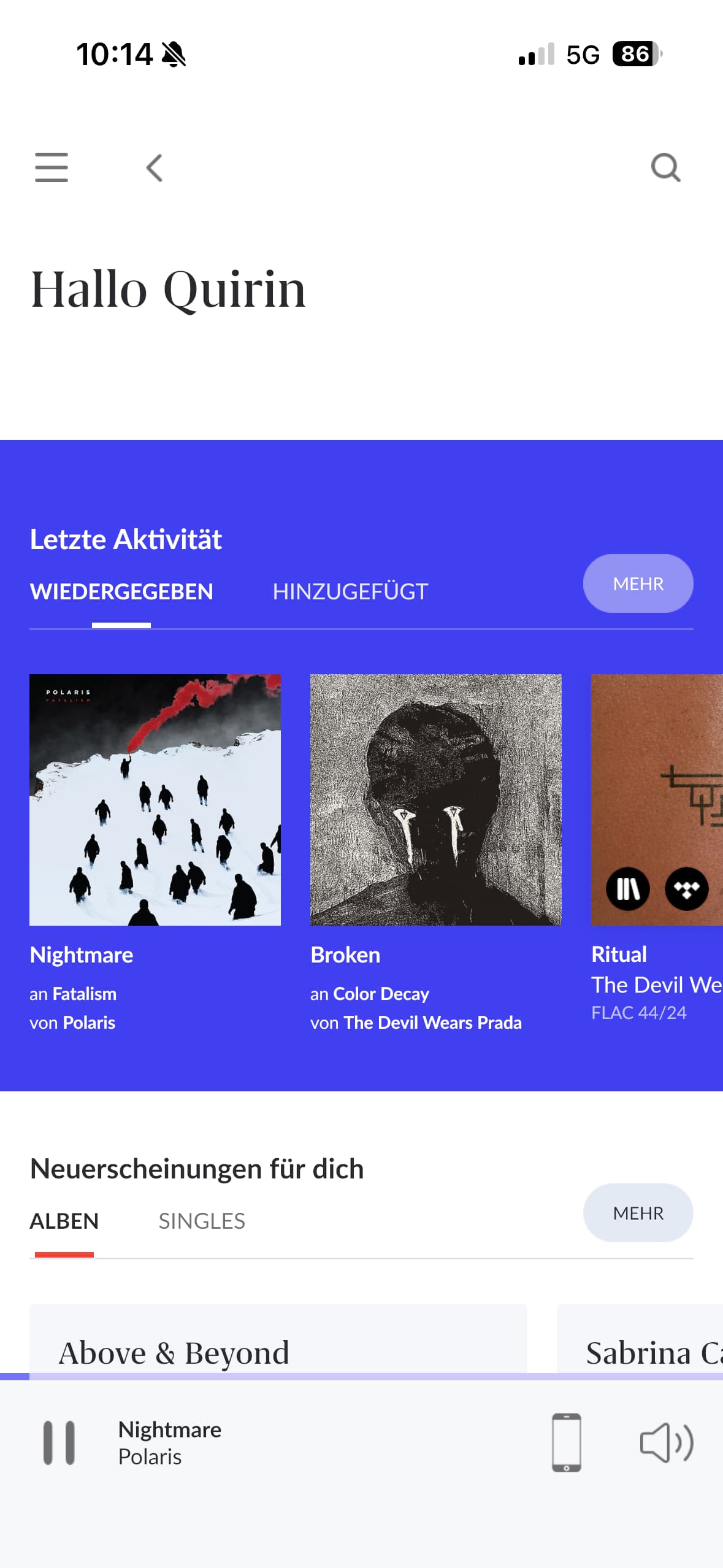
Task: Open the Fatalism album link
Action: [x=85, y=994]
